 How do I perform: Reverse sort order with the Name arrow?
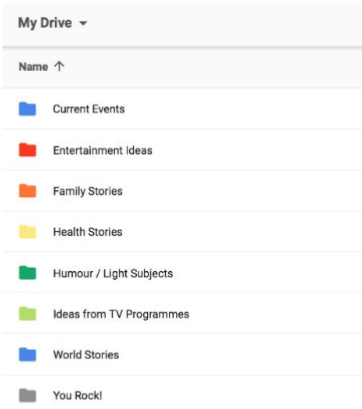click(59, 66)
